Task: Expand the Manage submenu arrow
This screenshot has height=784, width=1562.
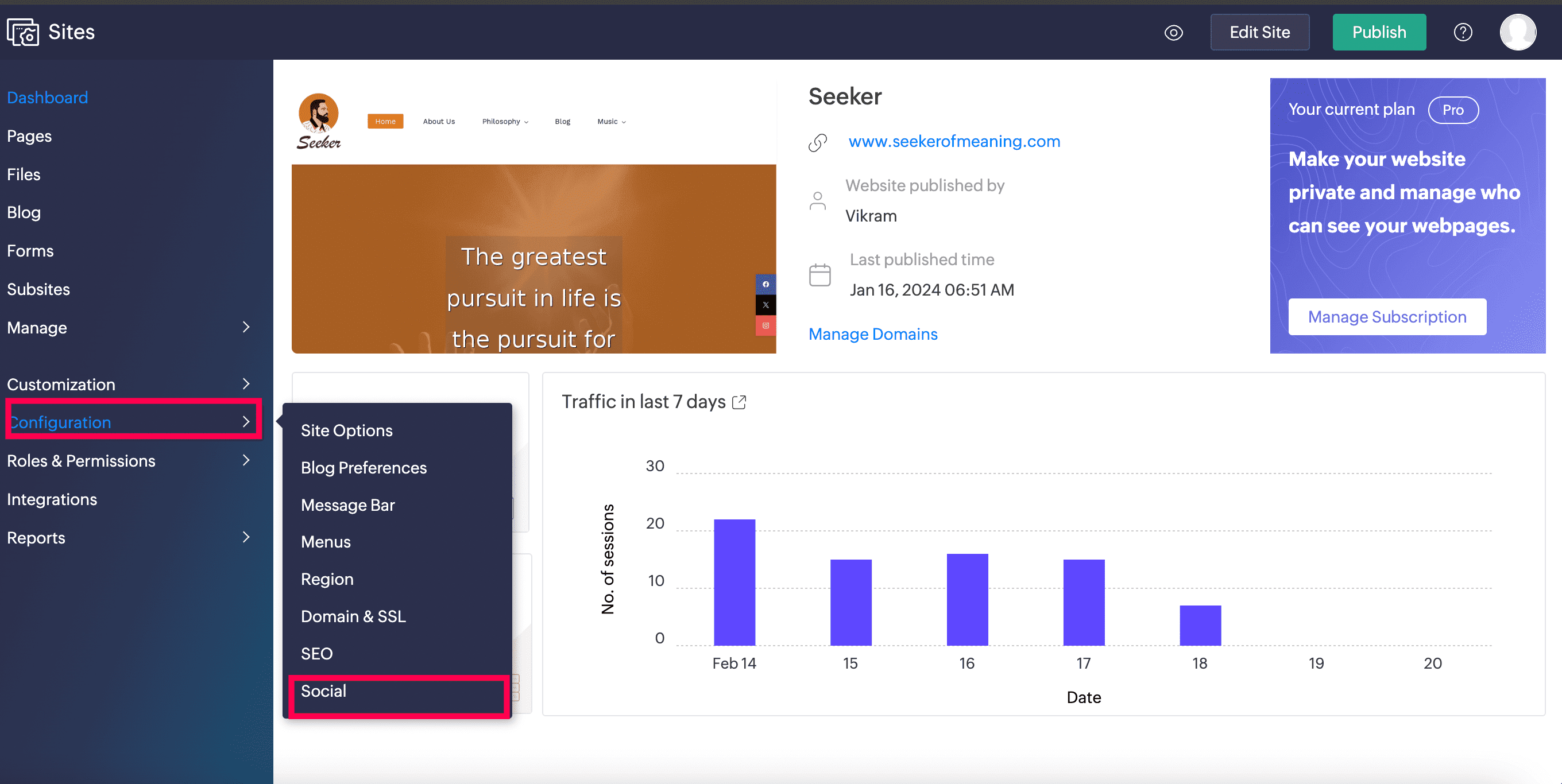Action: [x=246, y=327]
